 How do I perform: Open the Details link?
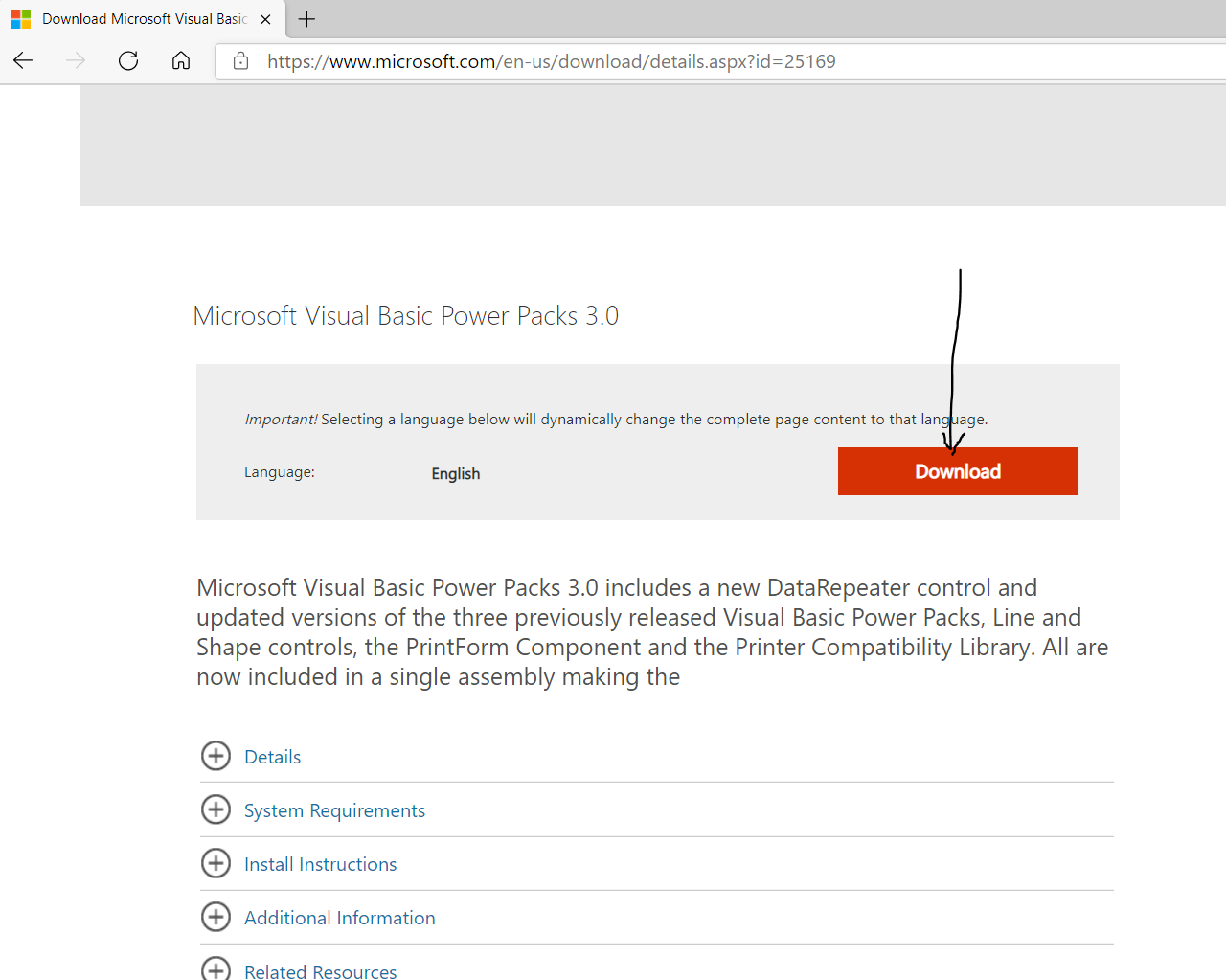pyautogui.click(x=273, y=757)
